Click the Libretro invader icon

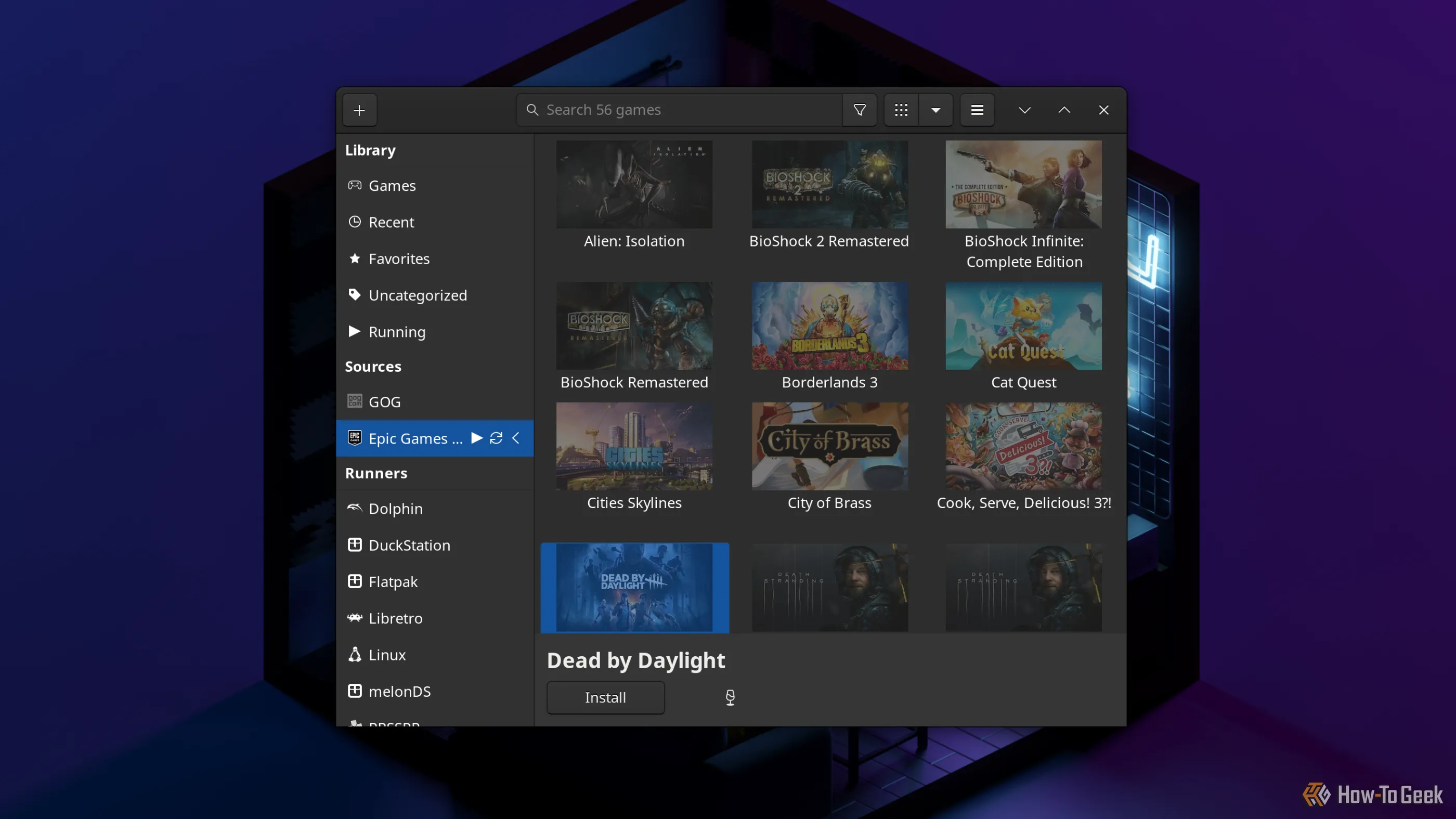pyautogui.click(x=355, y=618)
